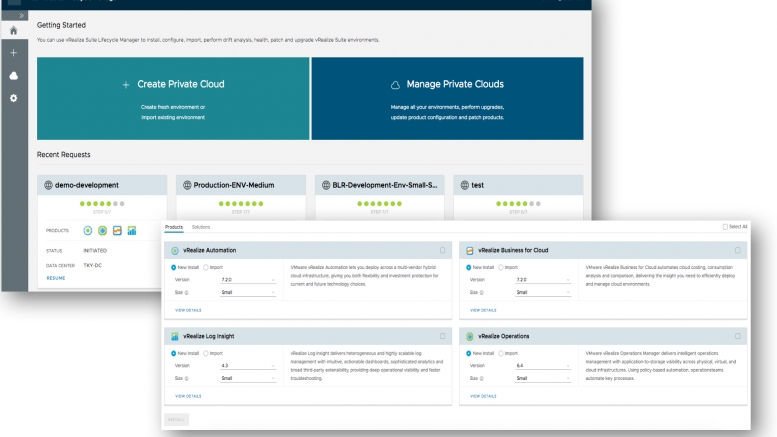Screen dimensions: 777x437
Task: Check the vRealize Automation checkbox
Action: tap(443, 250)
